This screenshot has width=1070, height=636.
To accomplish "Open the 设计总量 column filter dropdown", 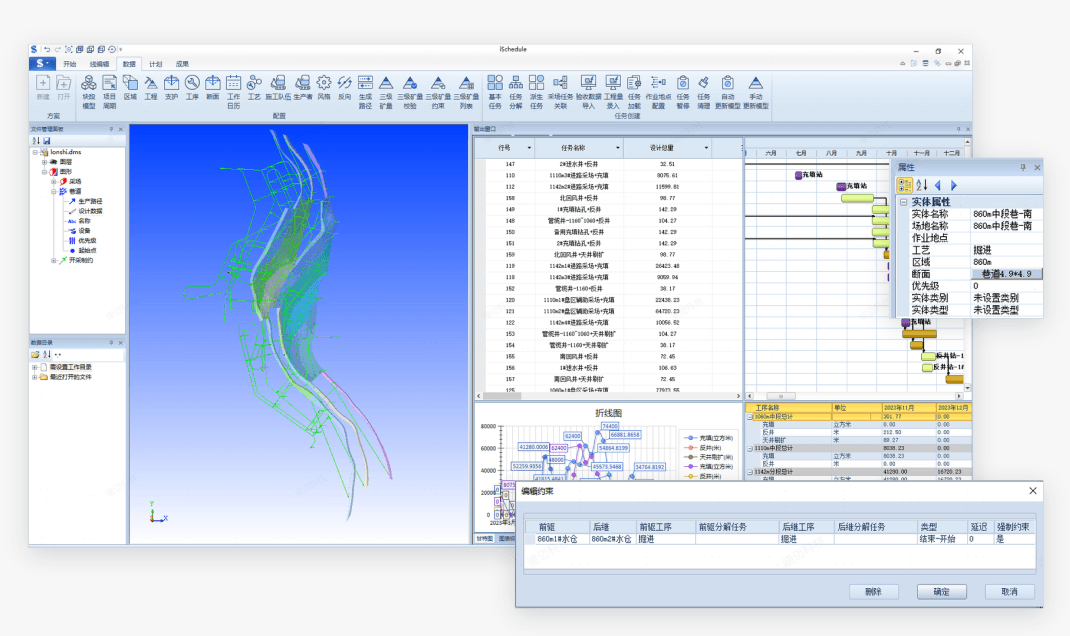I will tap(706, 148).
